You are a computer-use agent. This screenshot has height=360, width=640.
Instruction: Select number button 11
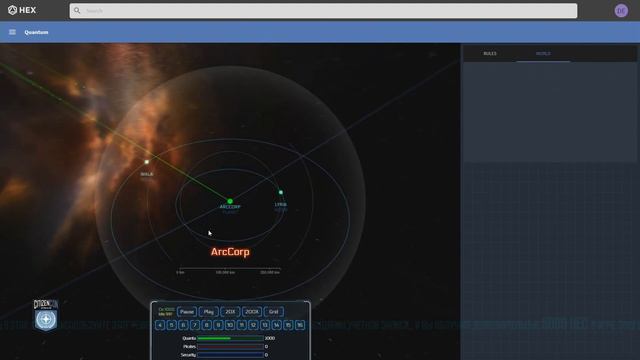(242, 325)
